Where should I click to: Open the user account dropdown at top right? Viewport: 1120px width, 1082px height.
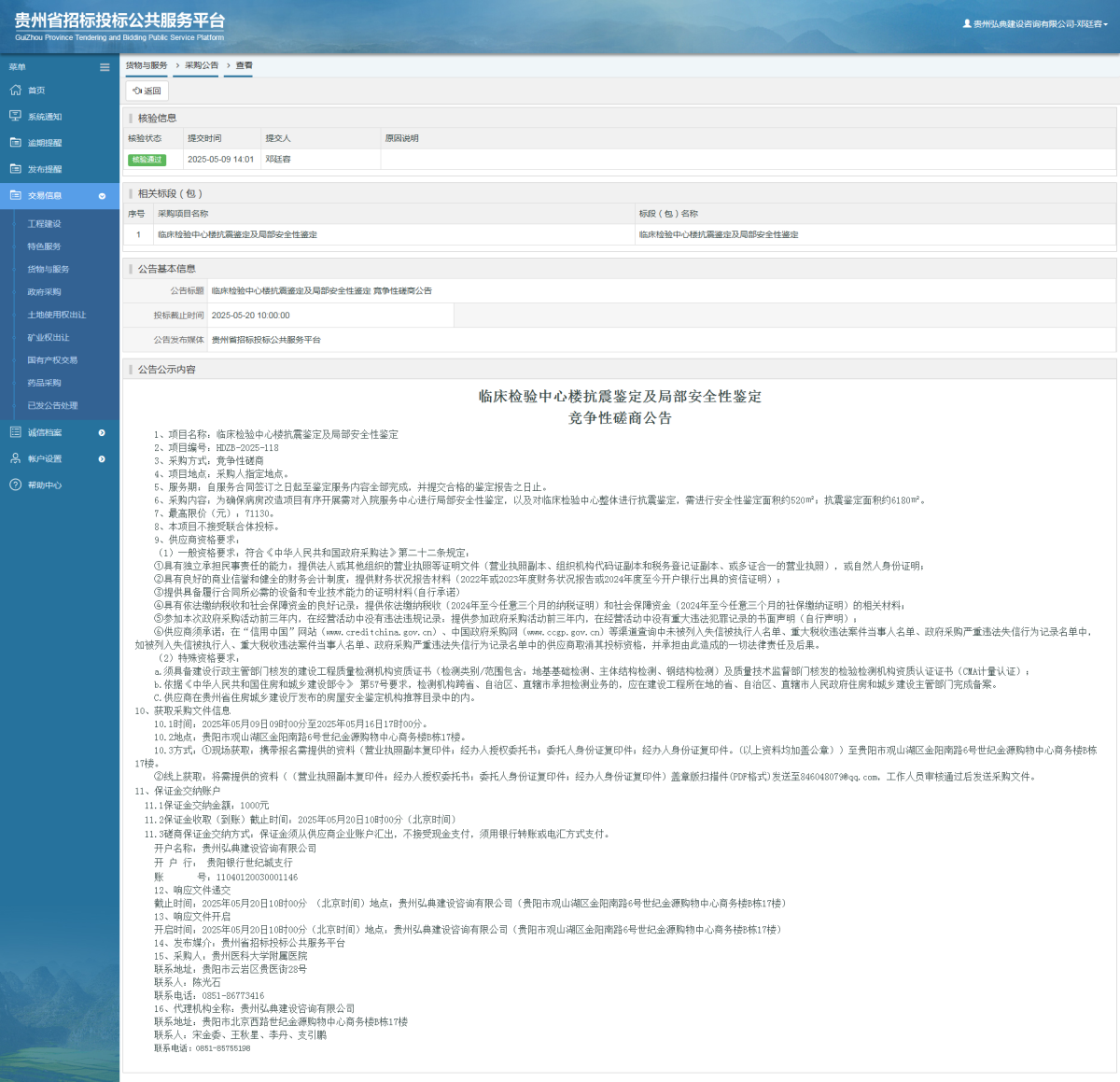click(1036, 24)
